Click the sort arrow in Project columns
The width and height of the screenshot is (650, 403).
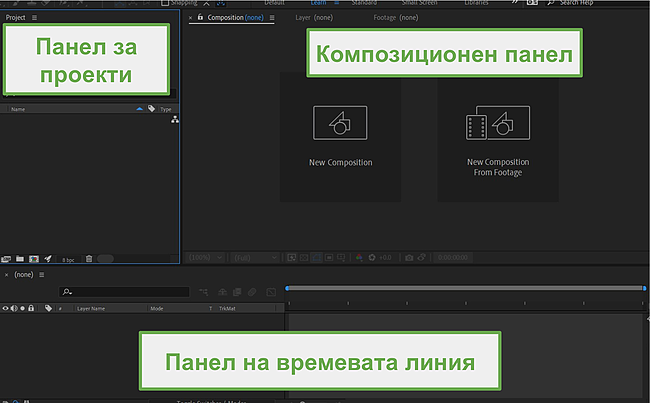click(x=139, y=109)
